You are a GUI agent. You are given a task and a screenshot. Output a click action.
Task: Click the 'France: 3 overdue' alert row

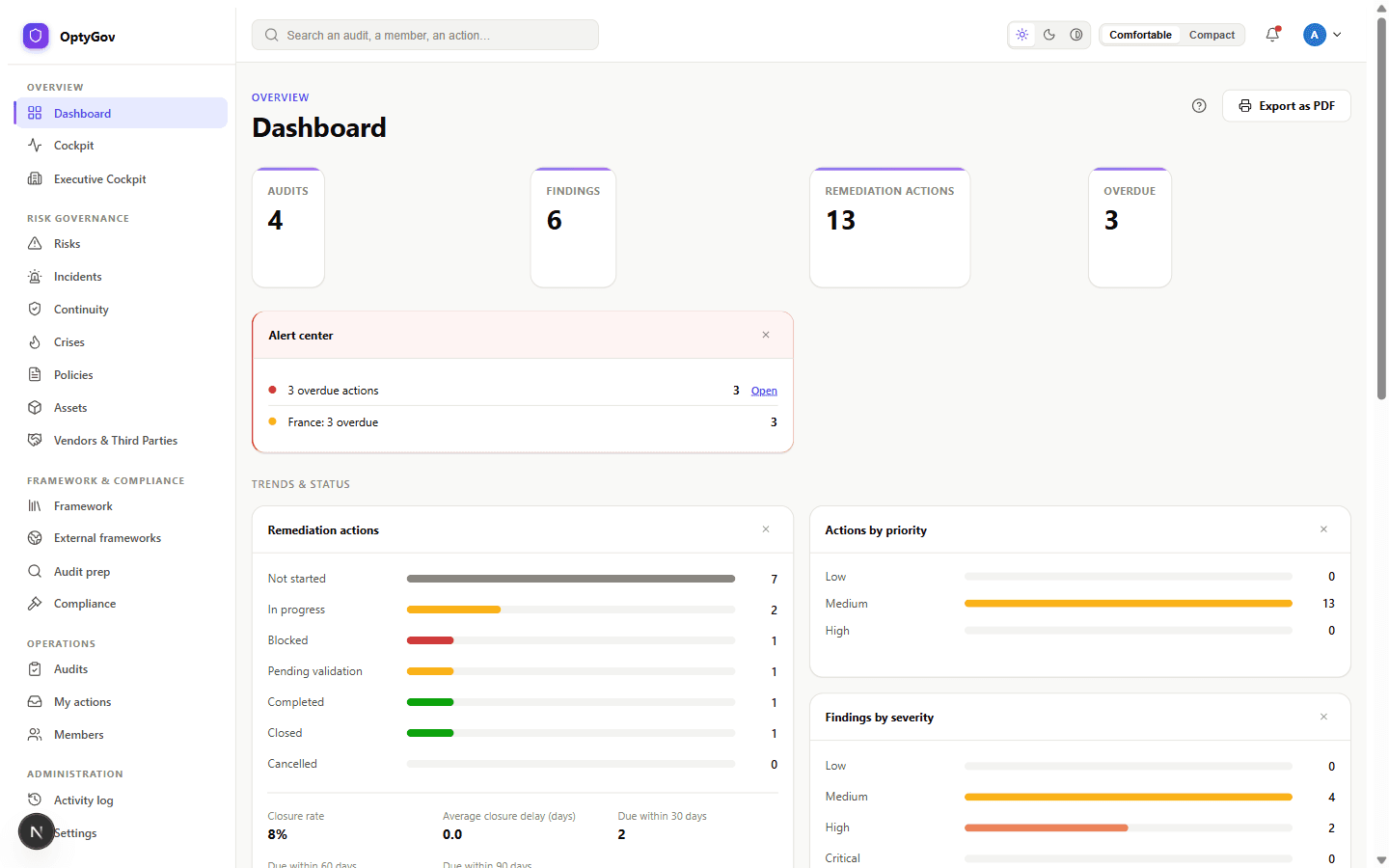click(x=523, y=422)
